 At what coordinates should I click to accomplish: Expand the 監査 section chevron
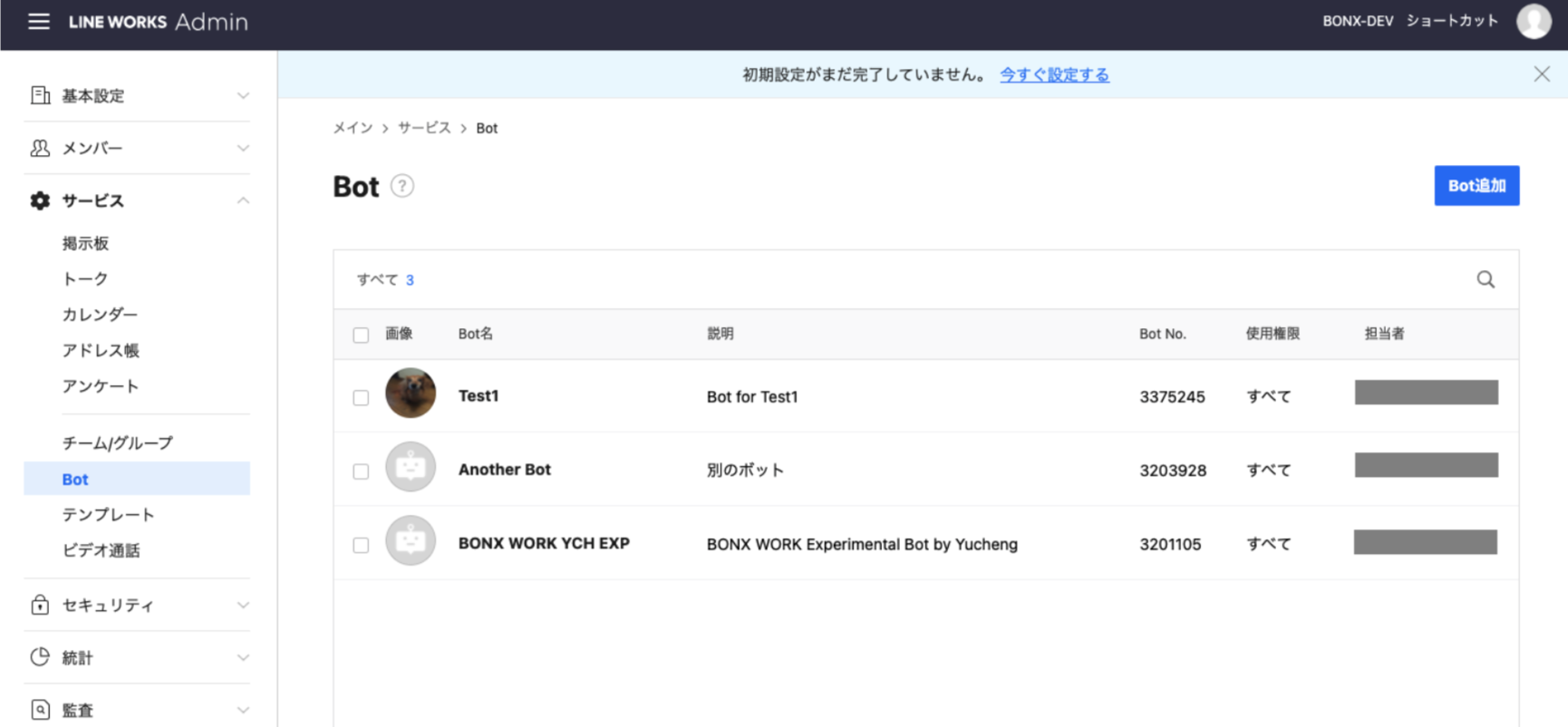(x=243, y=710)
